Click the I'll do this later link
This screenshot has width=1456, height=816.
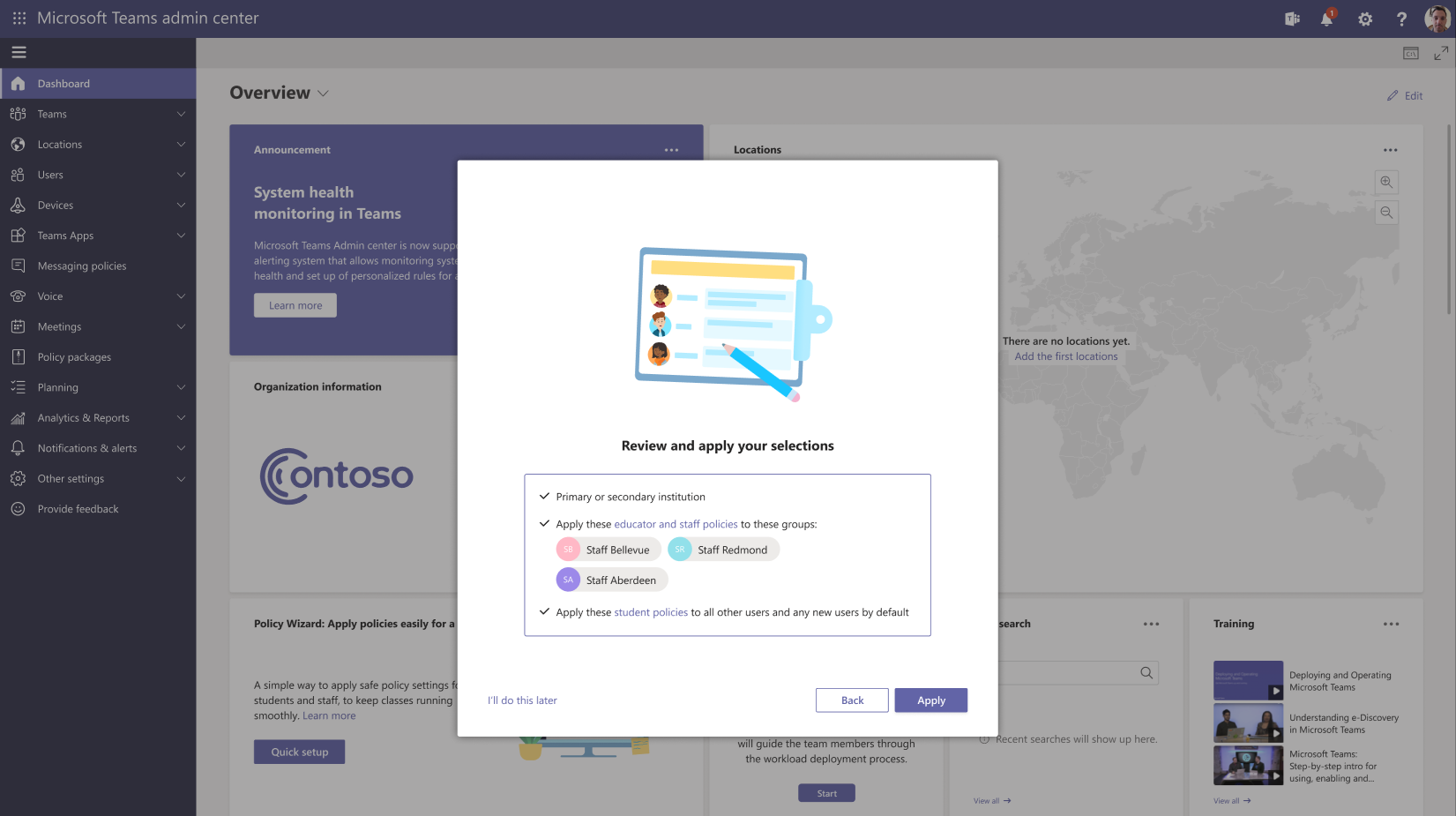click(521, 700)
